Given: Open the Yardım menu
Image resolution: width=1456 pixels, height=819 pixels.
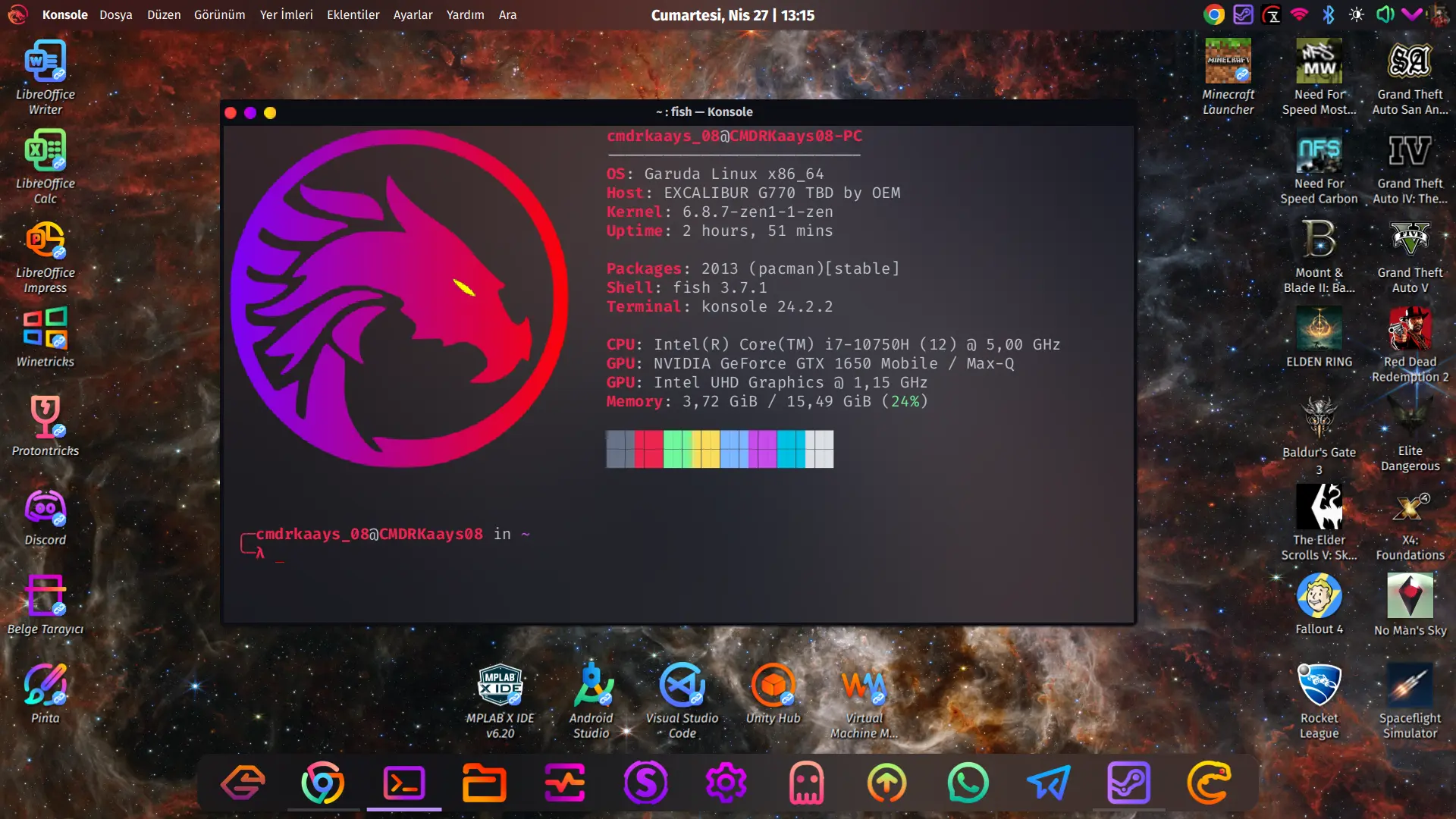Looking at the screenshot, I should click(465, 14).
